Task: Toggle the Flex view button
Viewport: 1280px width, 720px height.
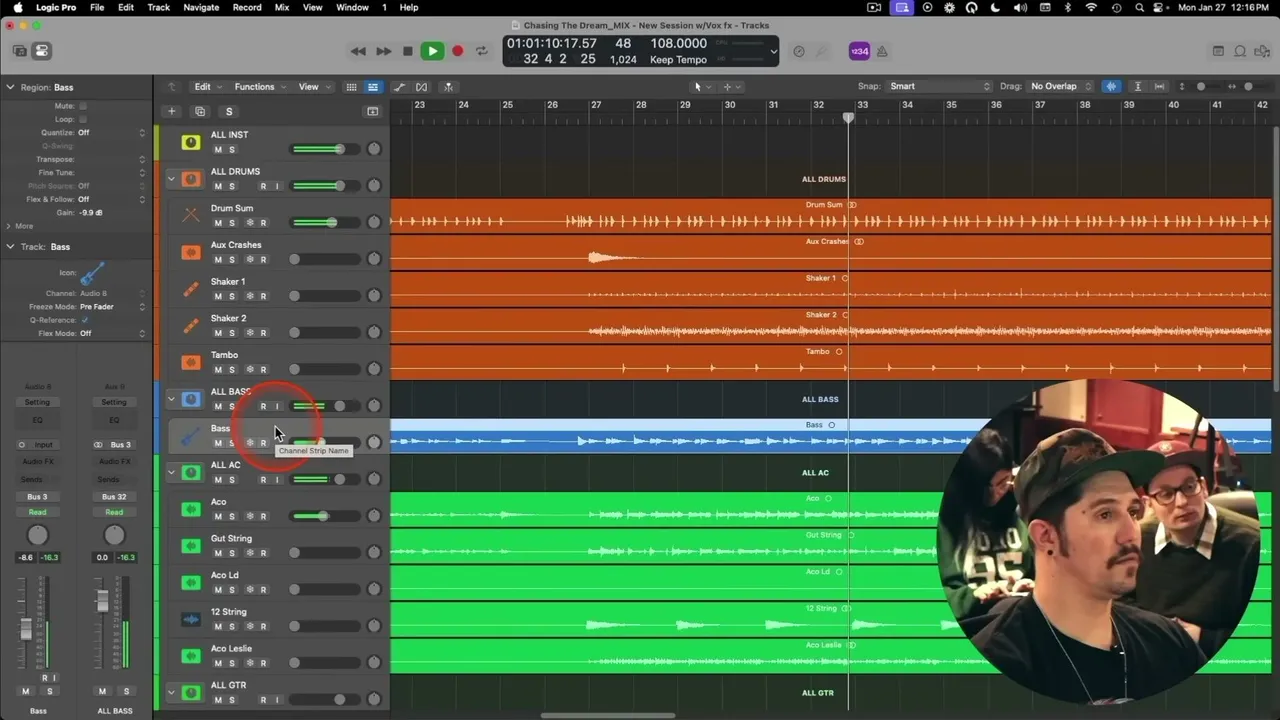Action: click(422, 87)
